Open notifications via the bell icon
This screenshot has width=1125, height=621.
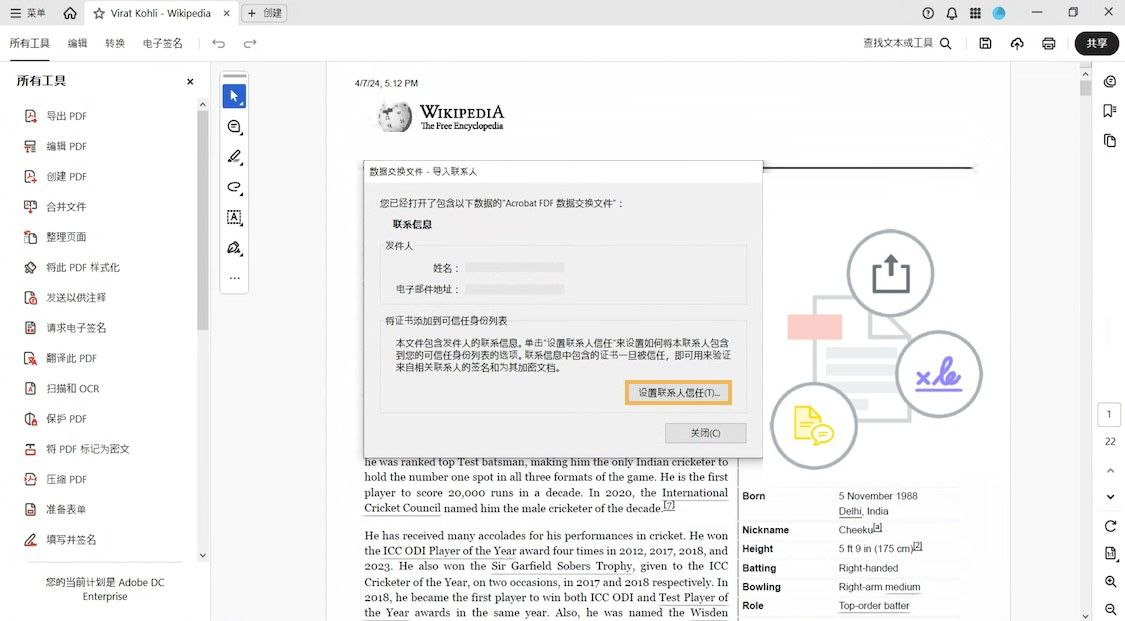point(950,12)
